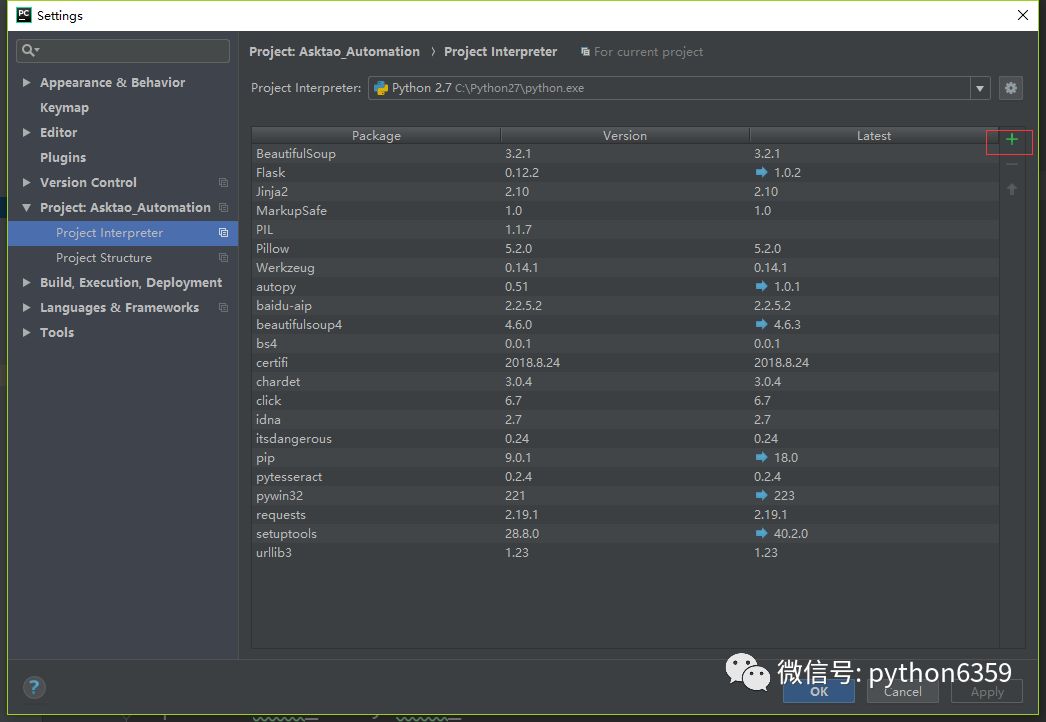Select the click package row
This screenshot has width=1046, height=722.
tap(625, 400)
